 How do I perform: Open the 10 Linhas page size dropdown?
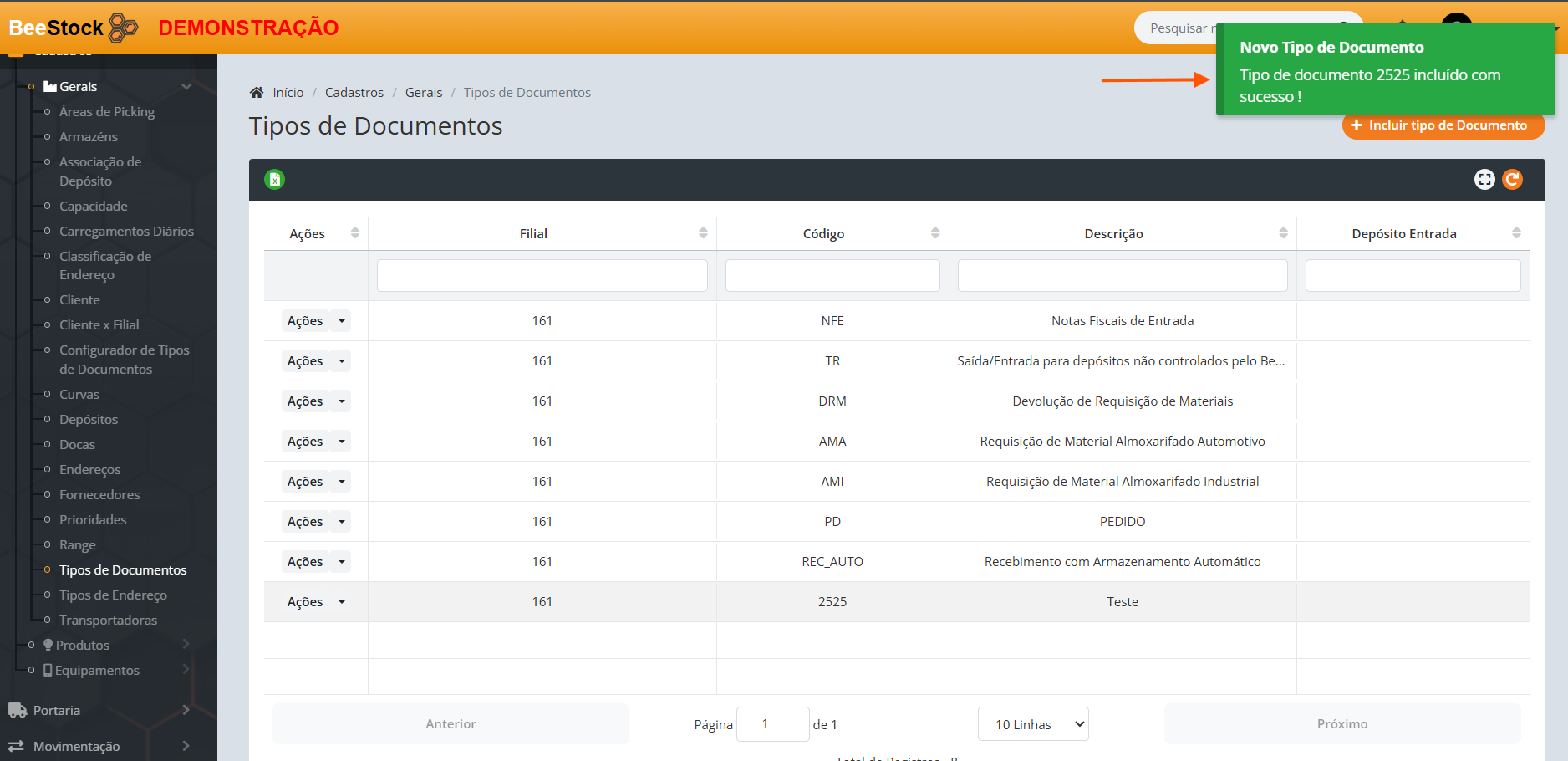1033,724
